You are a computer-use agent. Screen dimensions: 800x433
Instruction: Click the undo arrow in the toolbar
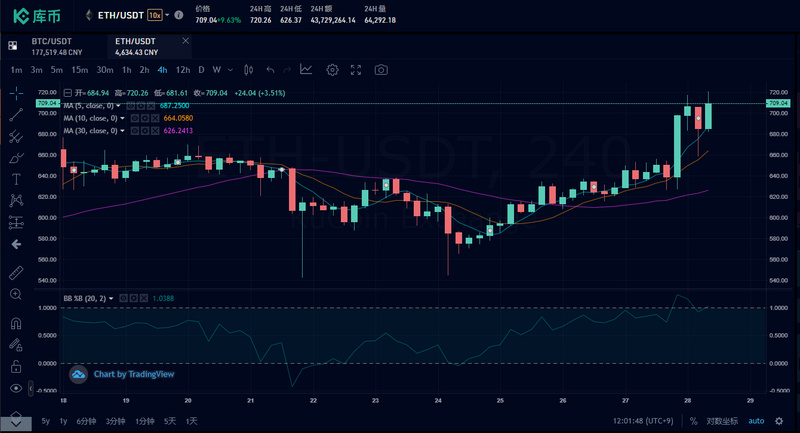coord(270,70)
